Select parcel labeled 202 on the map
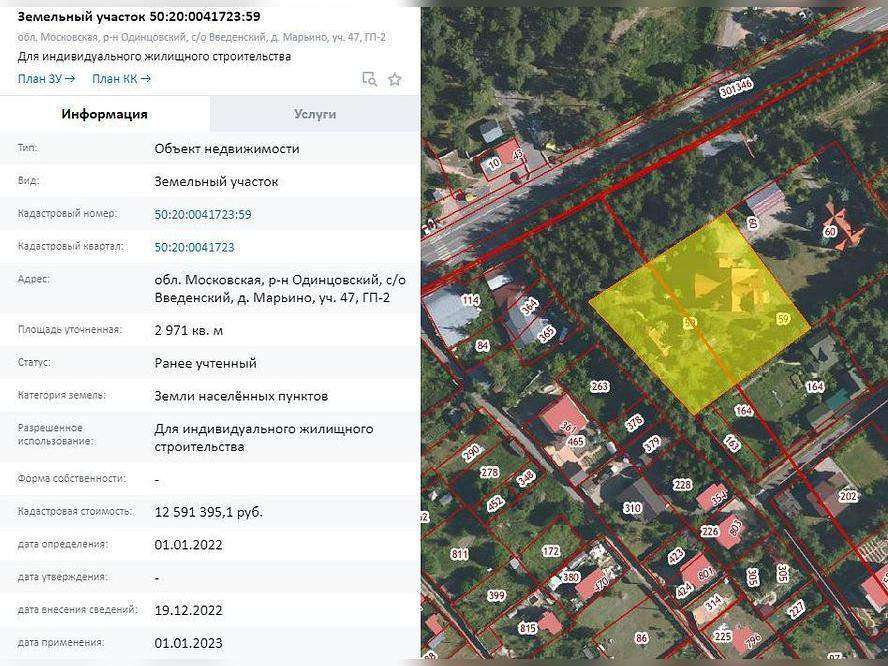Image resolution: width=888 pixels, height=666 pixels. [848, 496]
